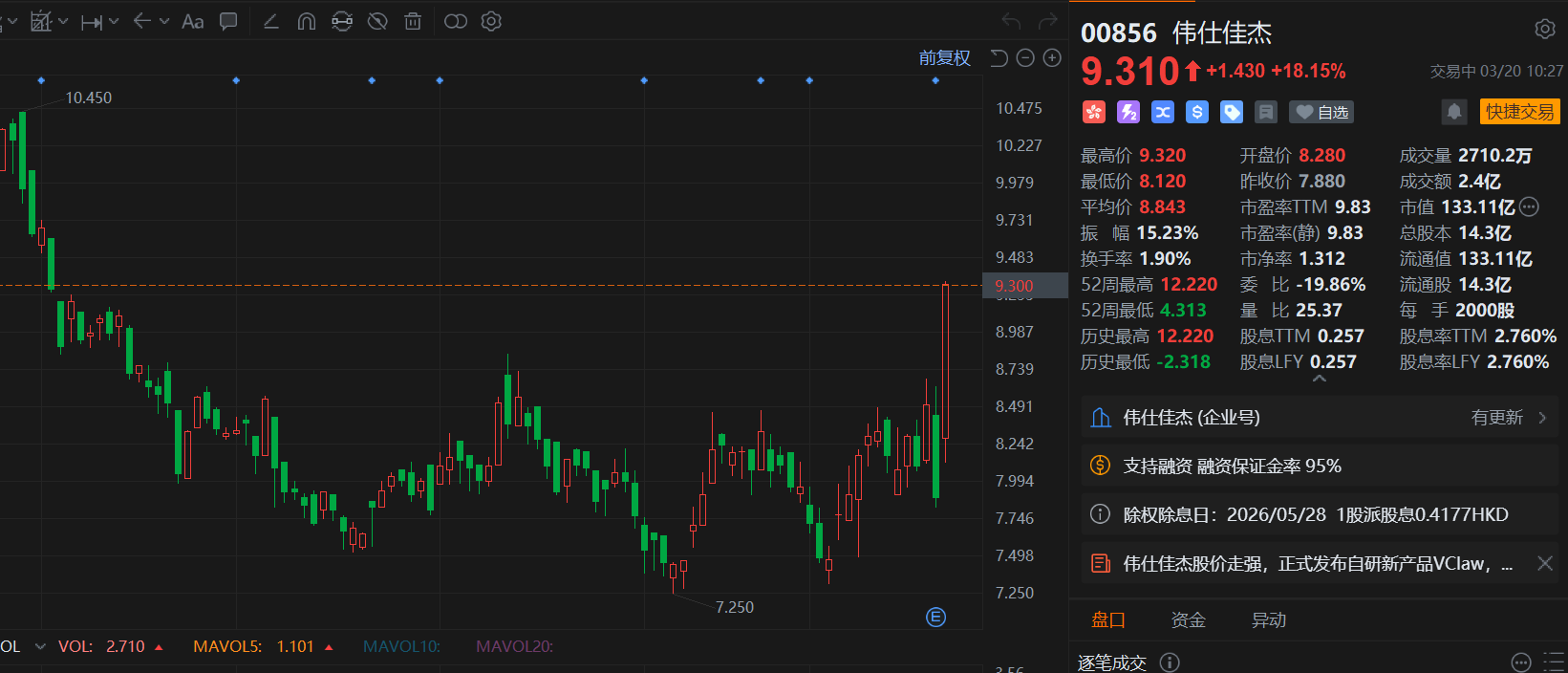
Task: Click the 快捷交易 quick trade button
Action: tap(1518, 112)
